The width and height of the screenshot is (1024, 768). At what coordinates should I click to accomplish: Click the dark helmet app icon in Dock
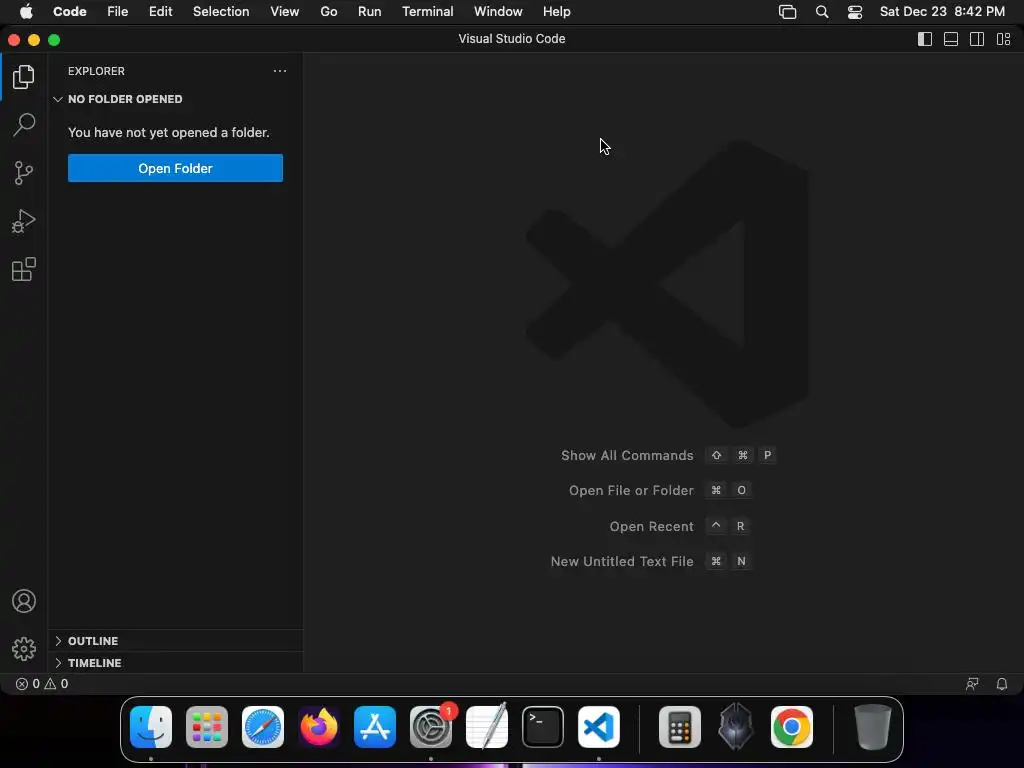pyautogui.click(x=735, y=727)
